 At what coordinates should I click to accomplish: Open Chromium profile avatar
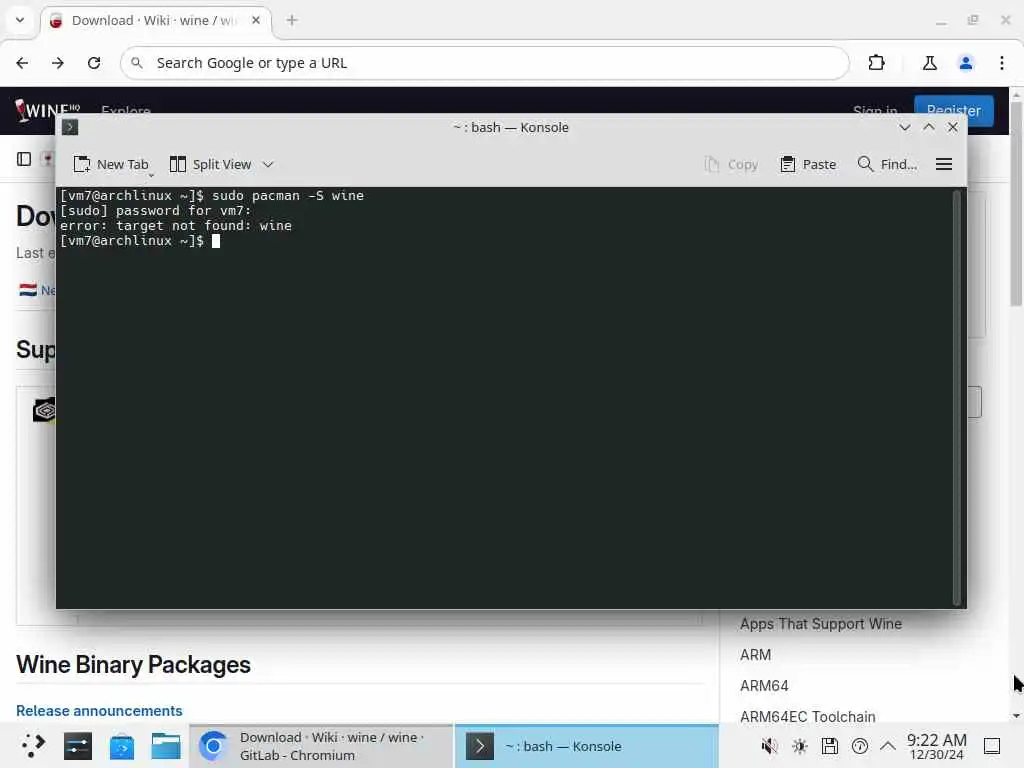tap(966, 63)
